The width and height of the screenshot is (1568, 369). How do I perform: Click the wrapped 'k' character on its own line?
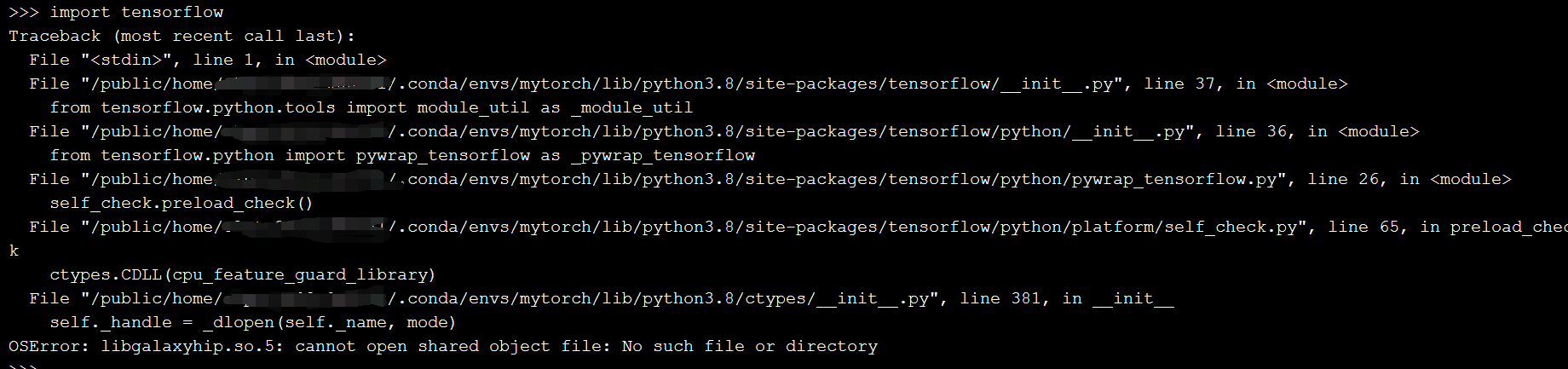(14, 251)
